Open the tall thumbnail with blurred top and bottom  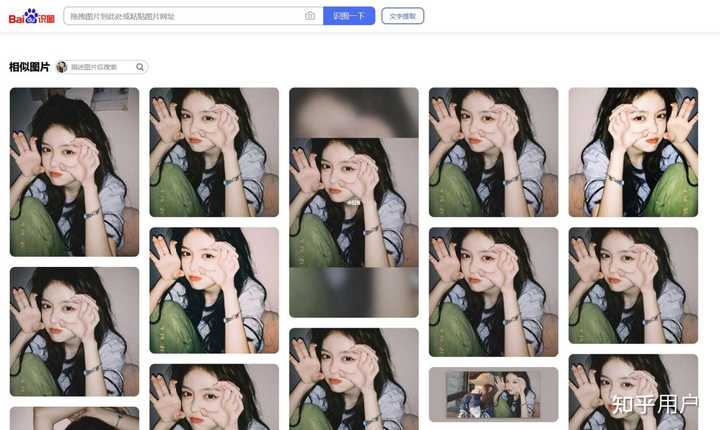pyautogui.click(x=354, y=203)
